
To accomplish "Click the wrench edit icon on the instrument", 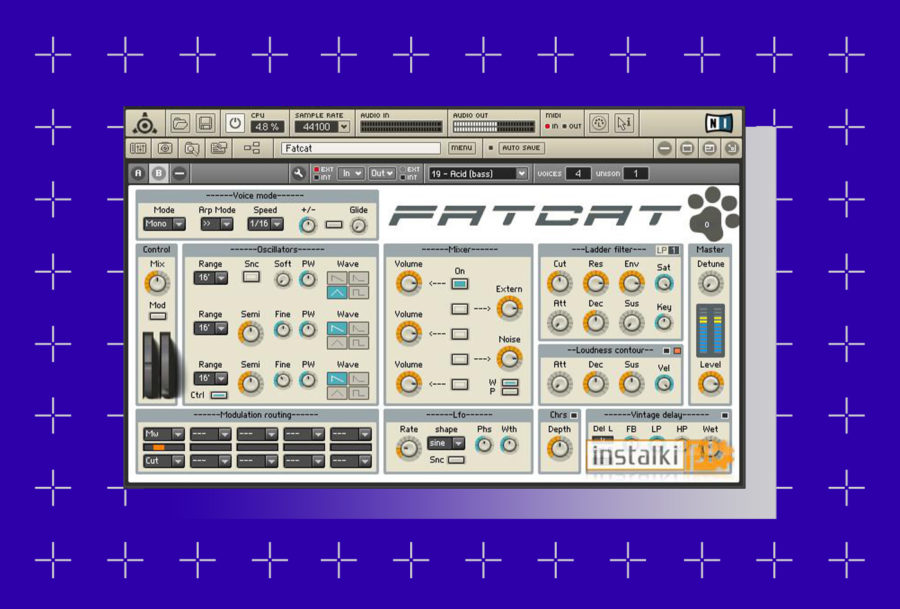I will (299, 173).
